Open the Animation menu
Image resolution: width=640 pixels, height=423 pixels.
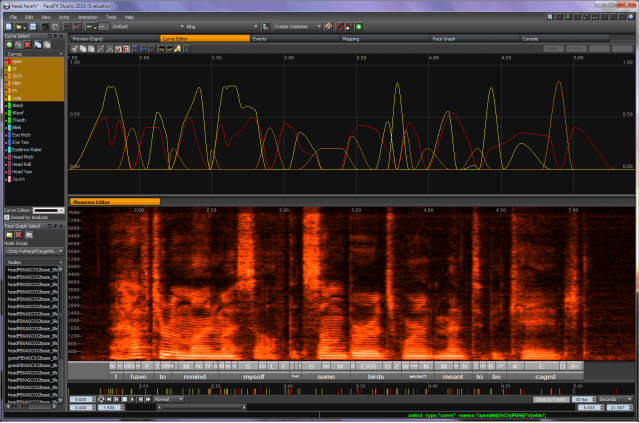click(88, 18)
